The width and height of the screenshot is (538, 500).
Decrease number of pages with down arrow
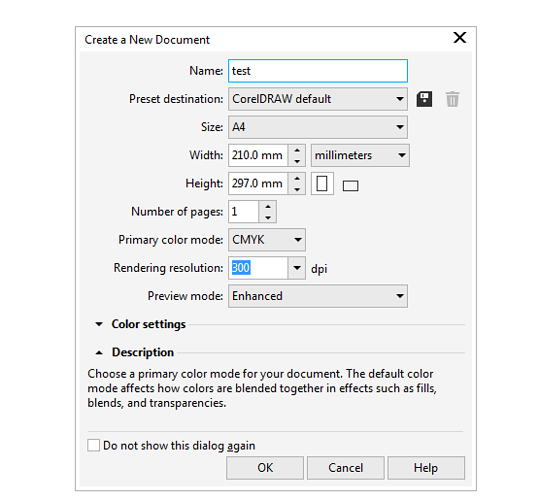tap(268, 217)
